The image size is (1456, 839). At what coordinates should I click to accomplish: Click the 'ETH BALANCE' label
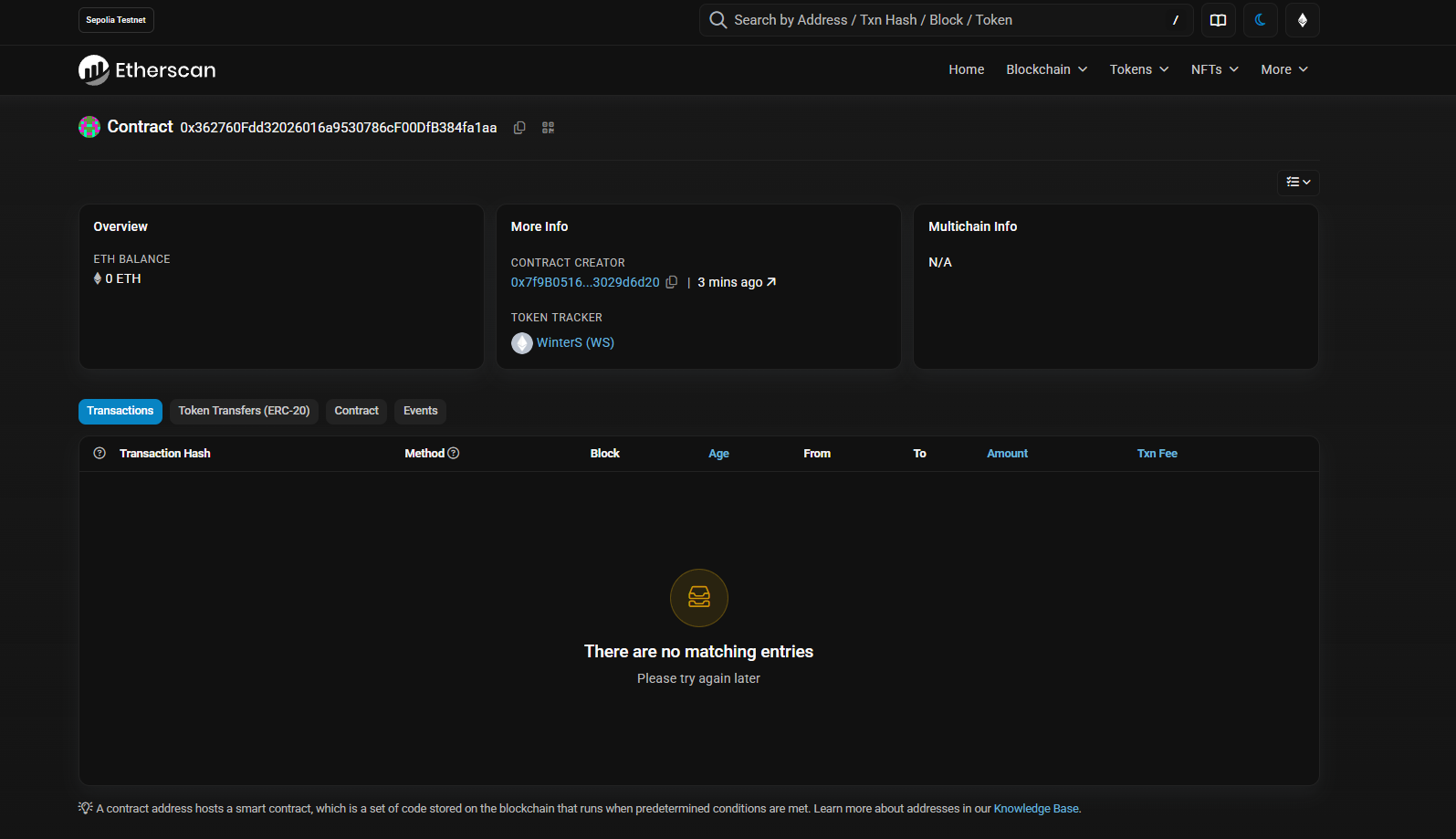131,259
